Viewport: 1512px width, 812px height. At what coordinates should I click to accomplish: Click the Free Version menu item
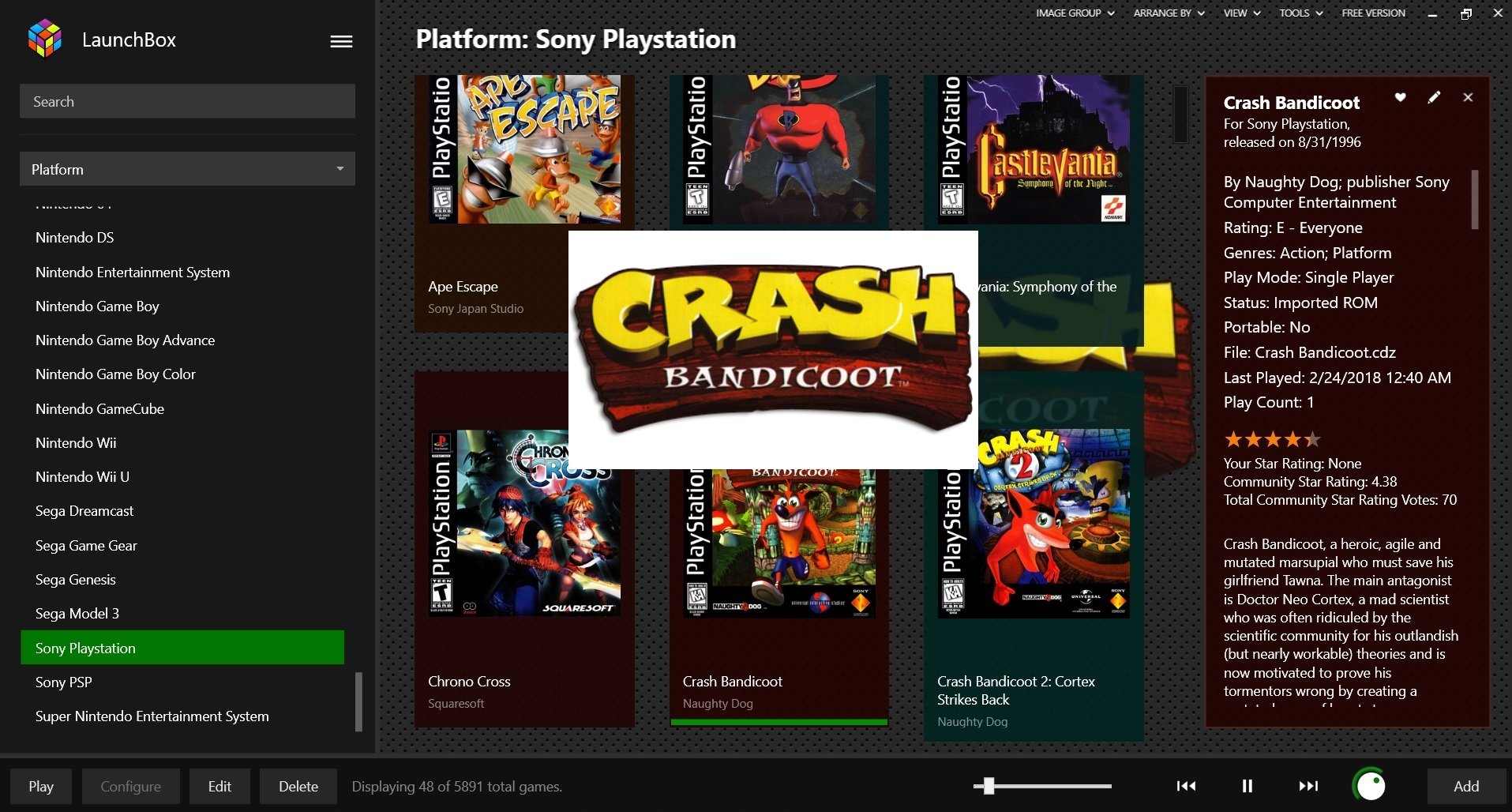pos(1374,13)
